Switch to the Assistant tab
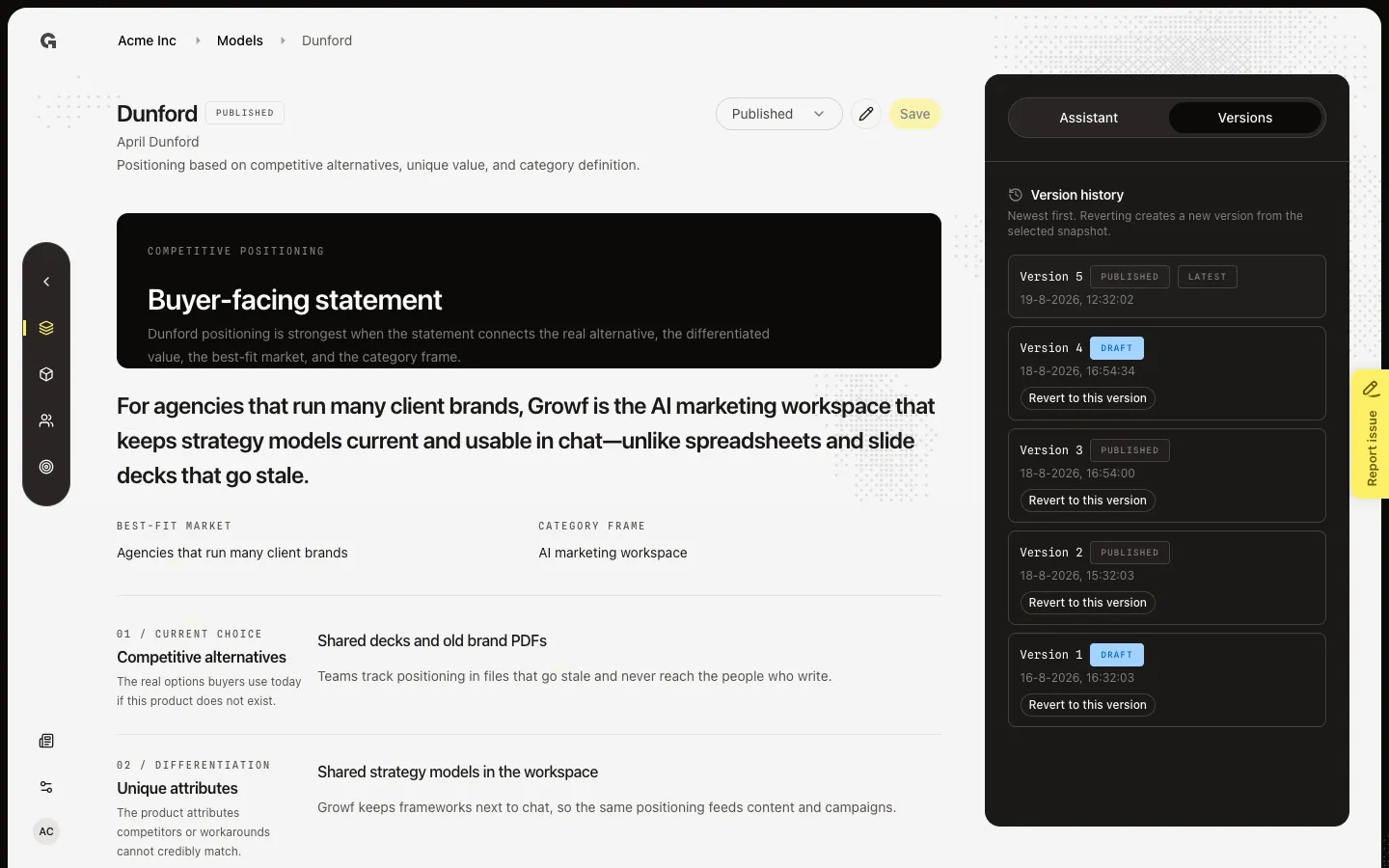The image size is (1389, 868). [1088, 118]
